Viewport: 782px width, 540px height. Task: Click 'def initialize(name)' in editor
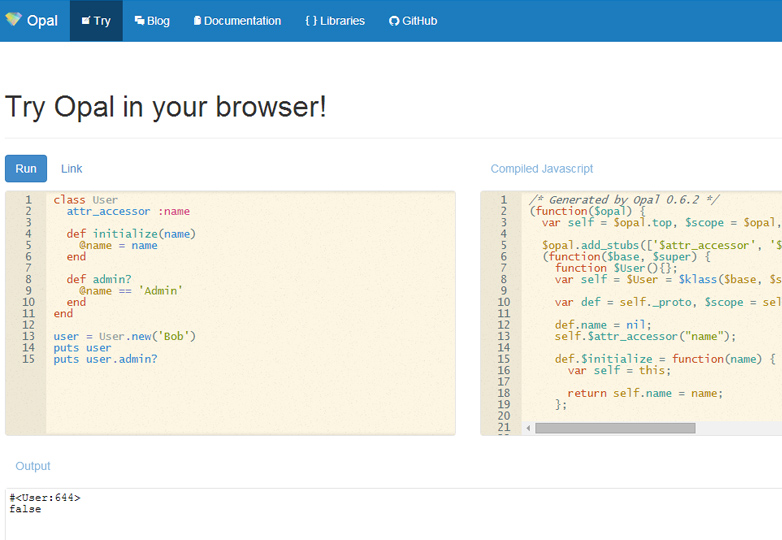tap(131, 233)
